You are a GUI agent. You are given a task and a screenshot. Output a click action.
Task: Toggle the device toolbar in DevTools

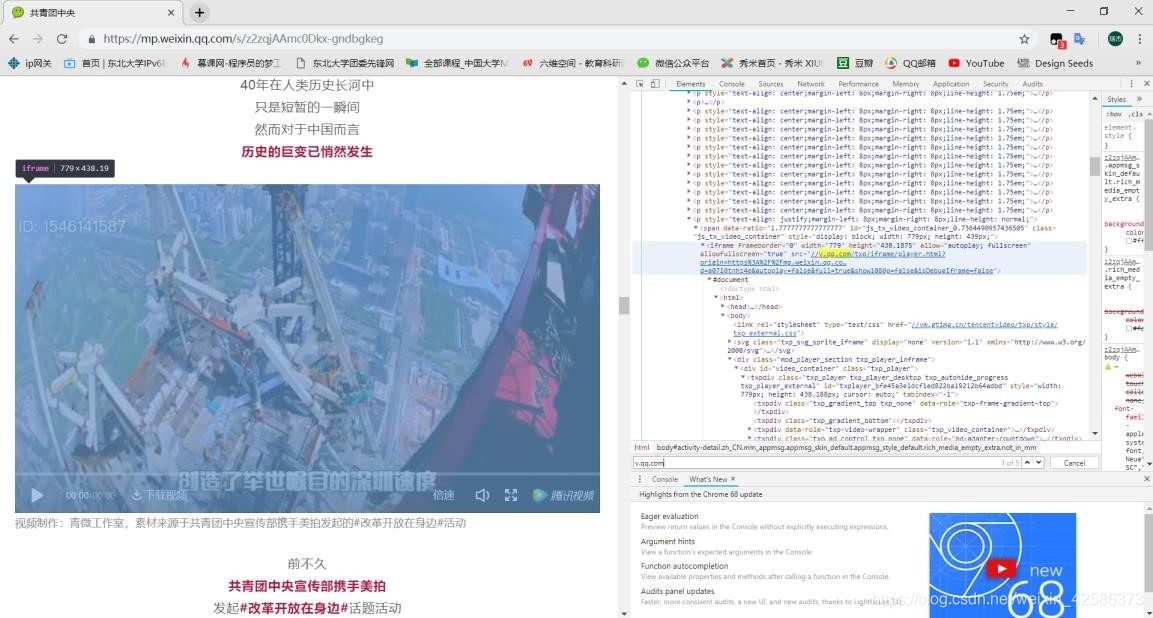[655, 84]
